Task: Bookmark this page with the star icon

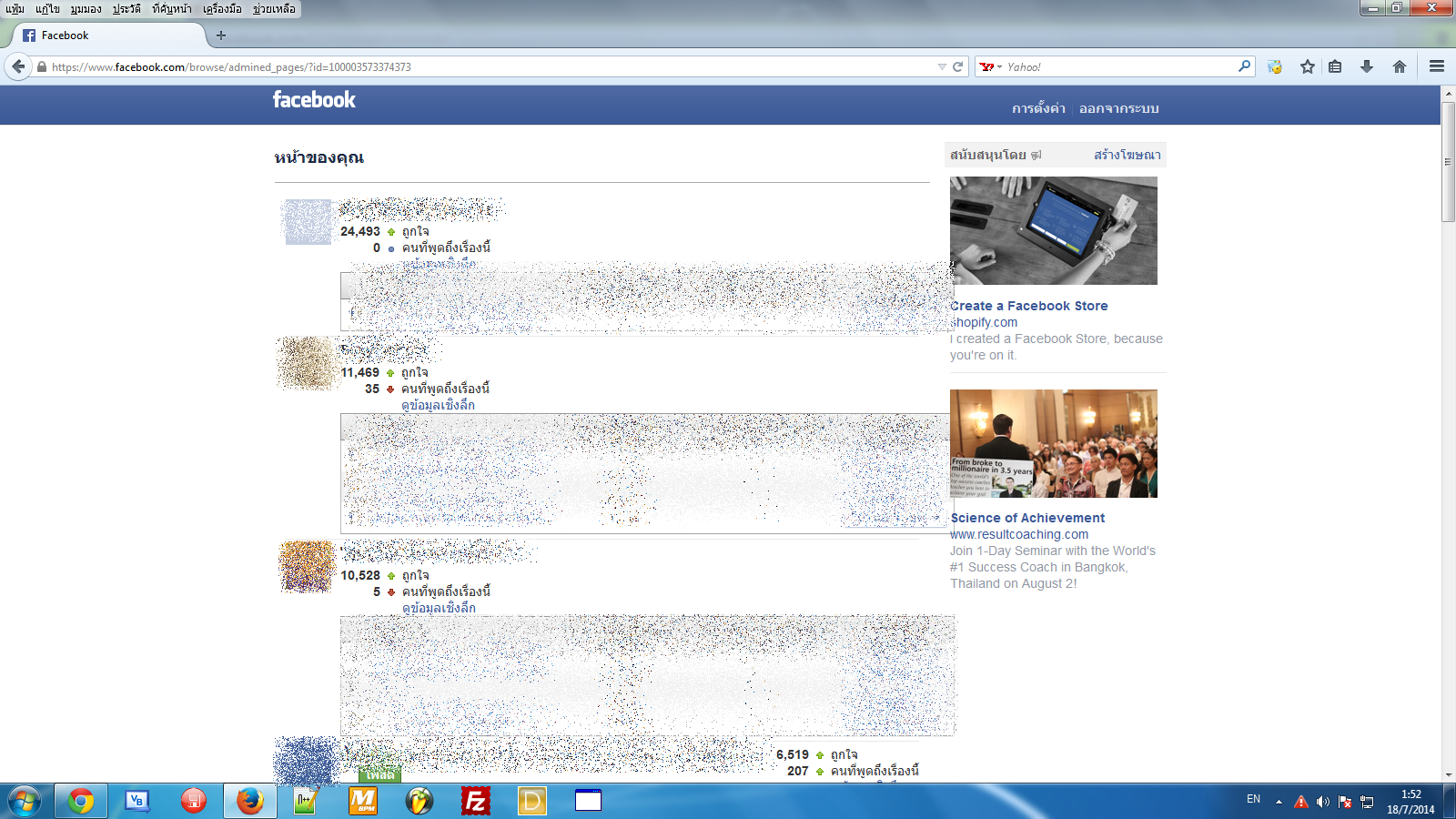Action: (1308, 66)
